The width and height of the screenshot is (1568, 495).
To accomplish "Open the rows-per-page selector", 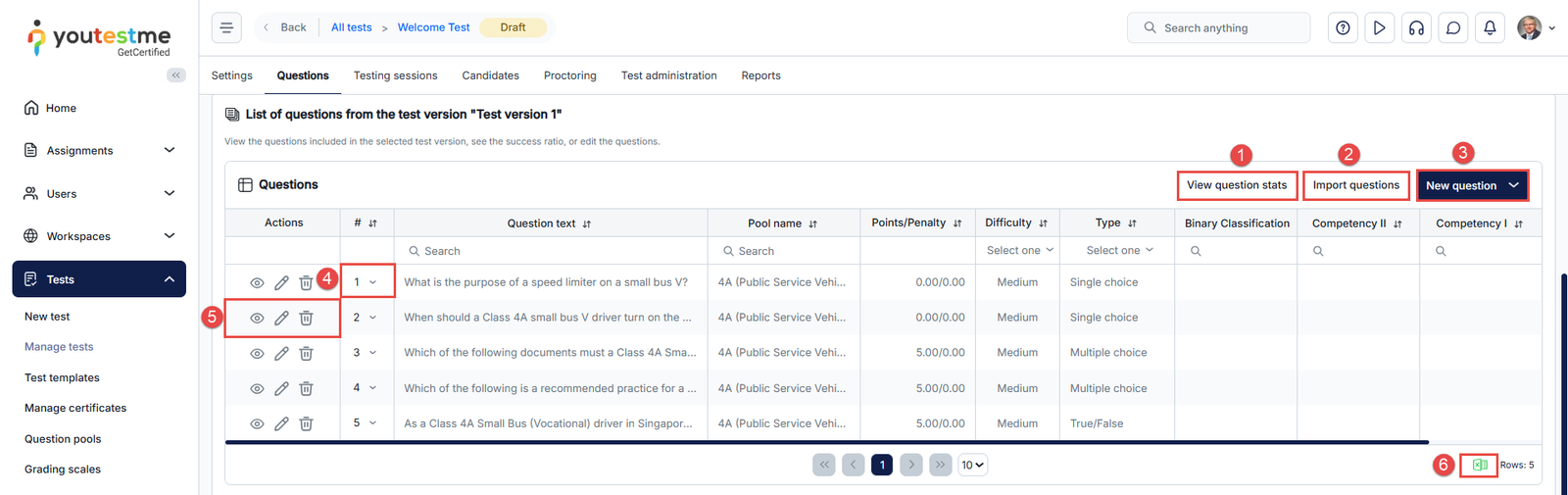I will click(x=972, y=465).
